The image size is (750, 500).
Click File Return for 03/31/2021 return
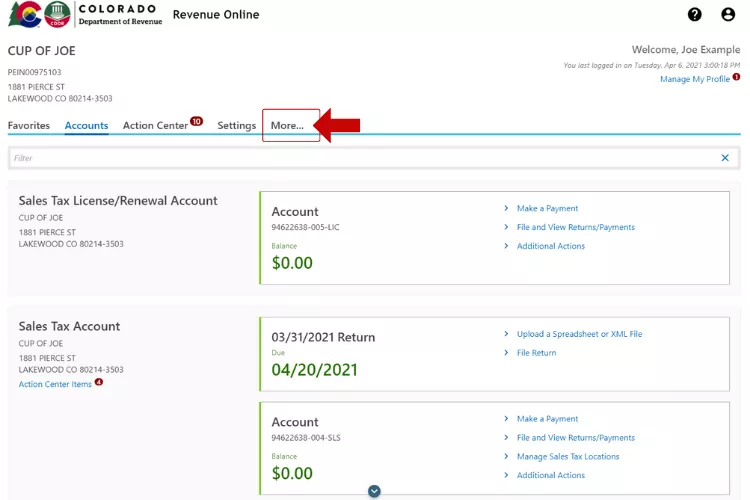536,353
